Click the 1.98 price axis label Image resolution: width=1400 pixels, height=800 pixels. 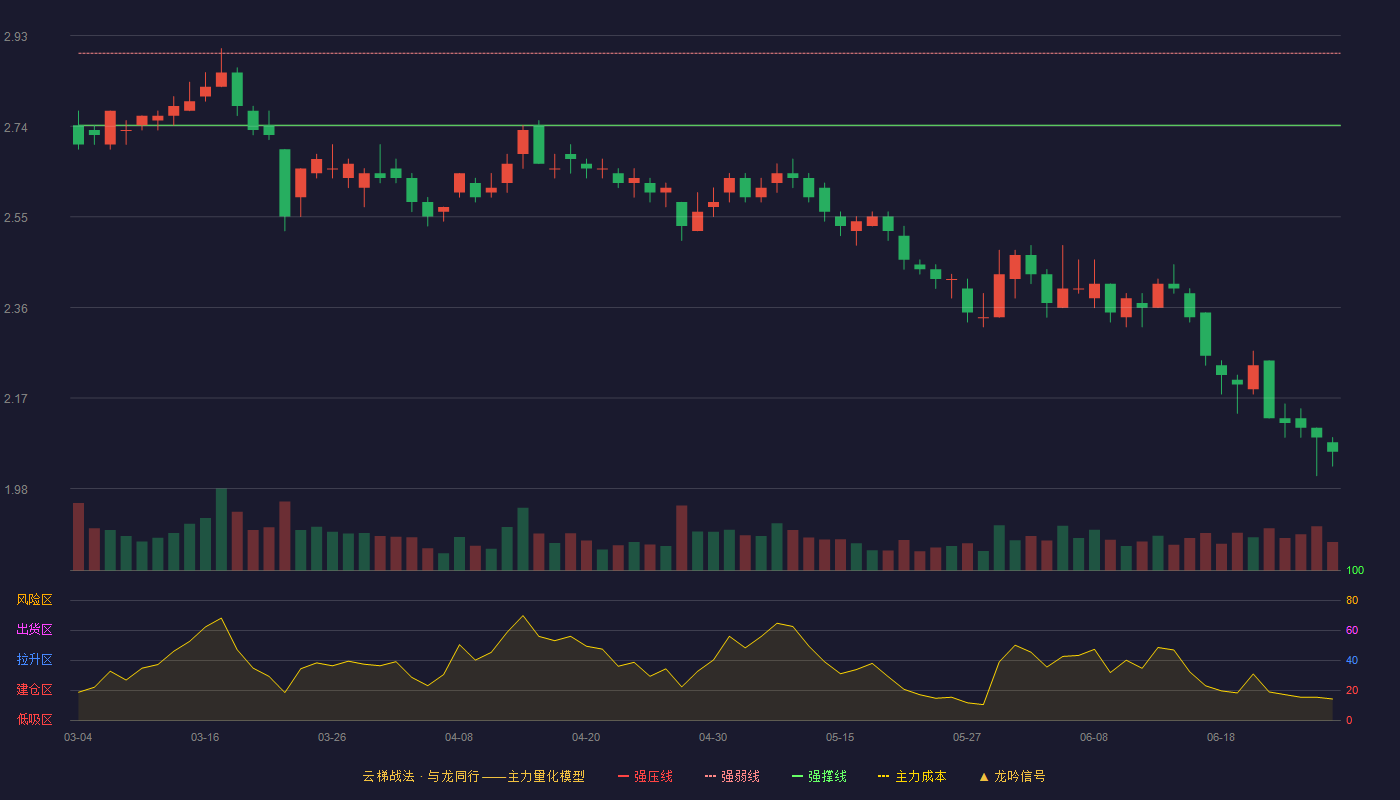16,490
